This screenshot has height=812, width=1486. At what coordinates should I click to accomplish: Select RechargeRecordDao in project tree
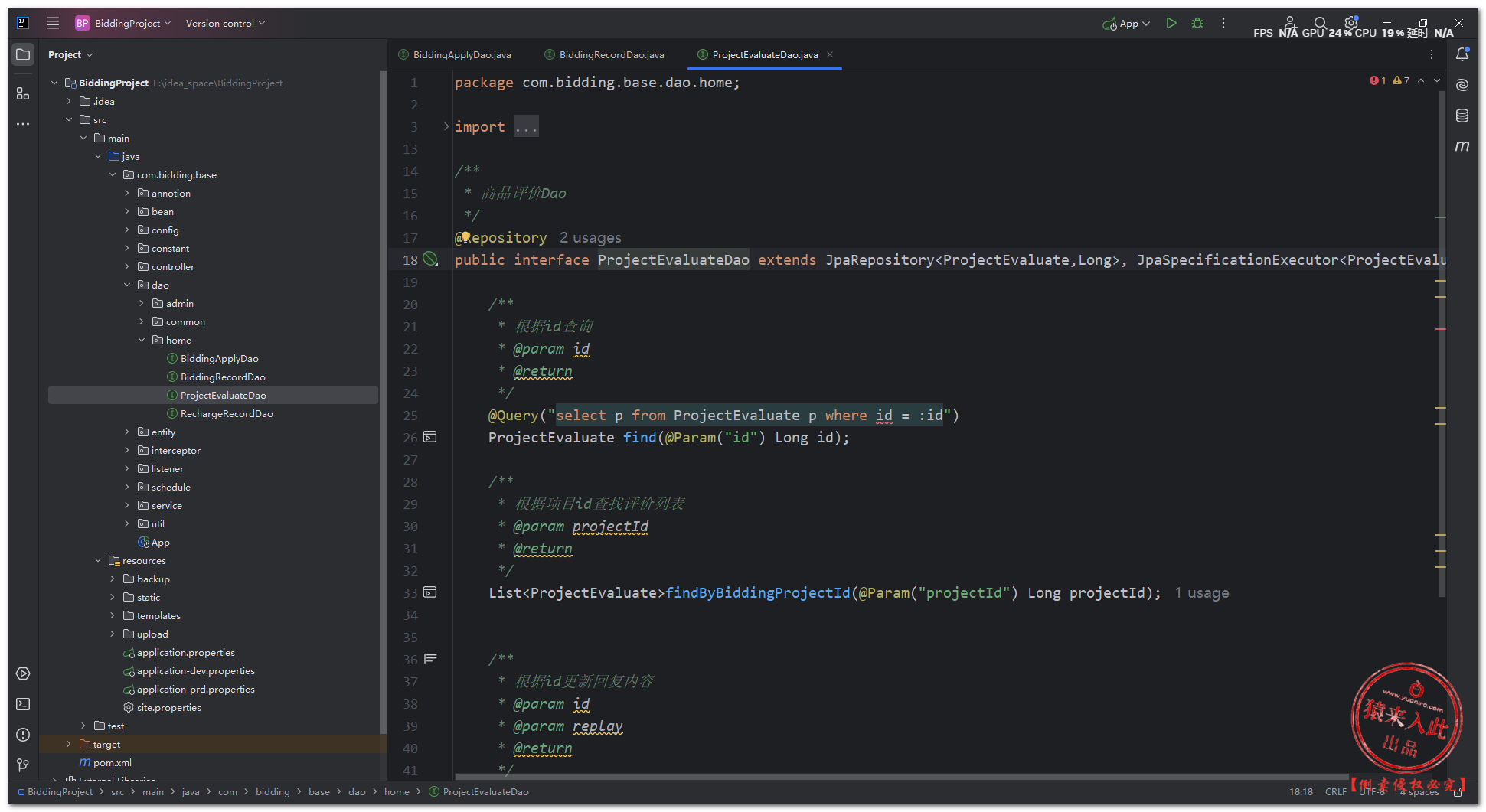click(226, 414)
